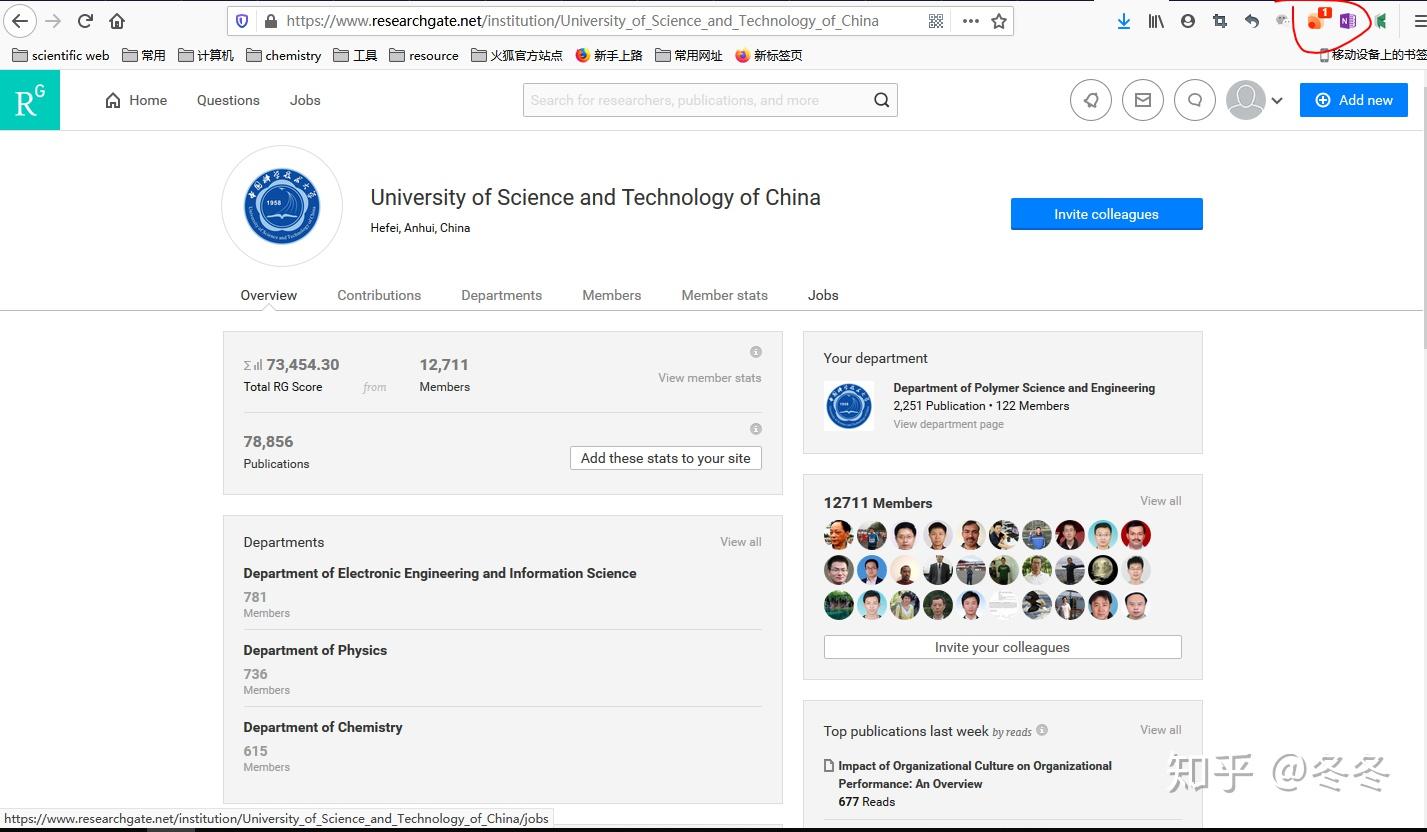This screenshot has width=1427, height=832.
Task: Open the 火狐官方站点 bookmark folder
Action: [517, 55]
